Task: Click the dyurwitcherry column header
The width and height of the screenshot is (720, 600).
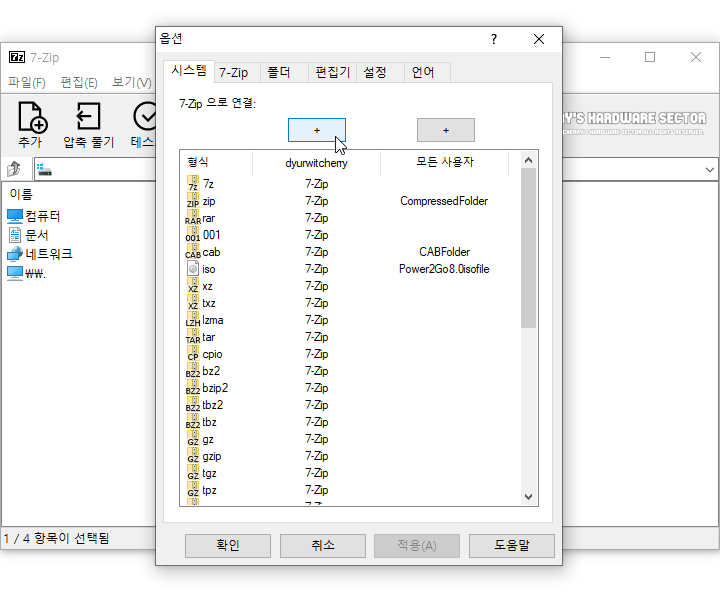Action: point(316,163)
